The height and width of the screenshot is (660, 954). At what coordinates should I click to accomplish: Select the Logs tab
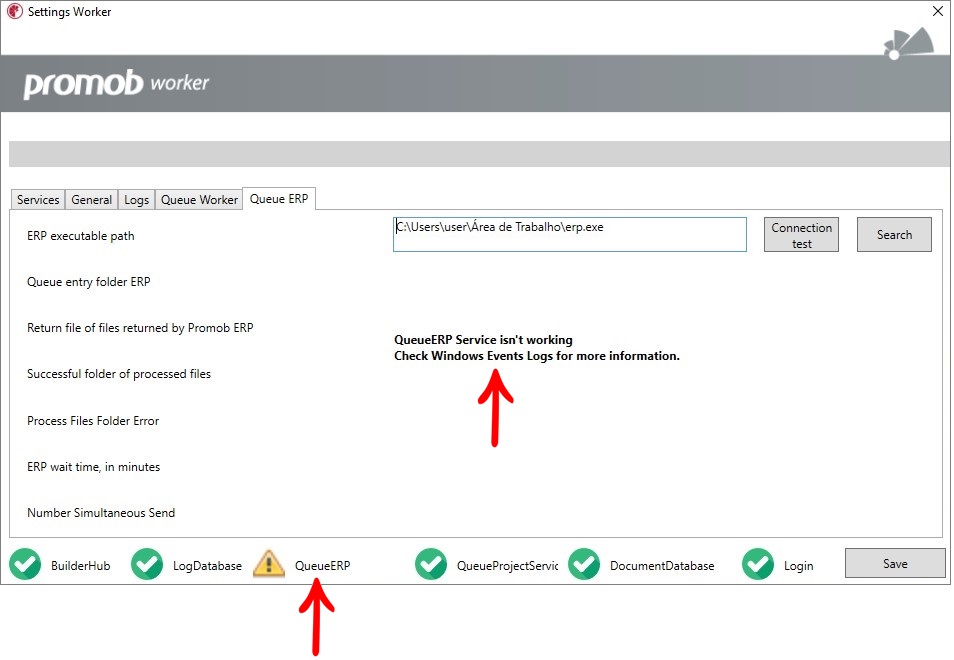pyautogui.click(x=136, y=200)
